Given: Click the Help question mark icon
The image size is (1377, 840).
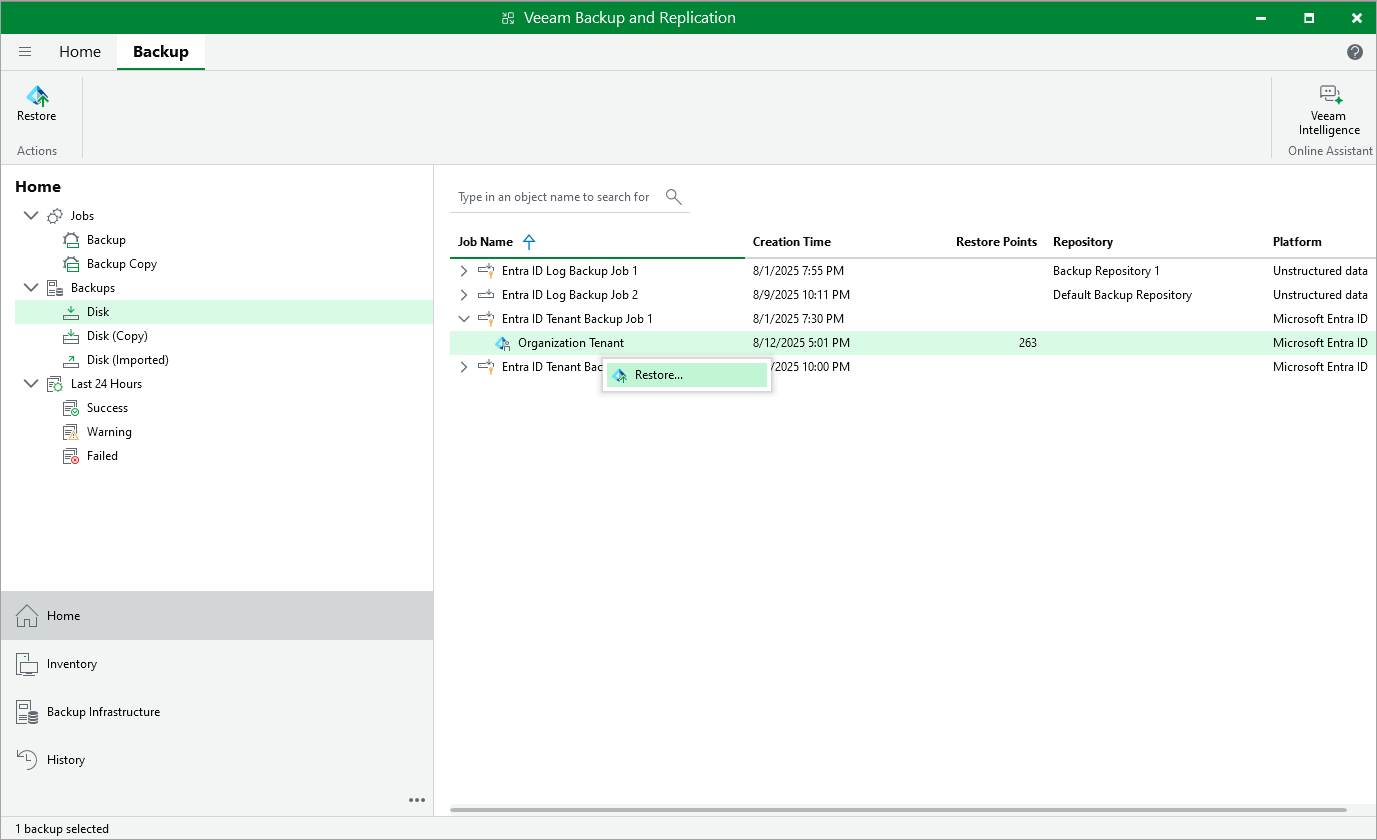Looking at the screenshot, I should pos(1355,51).
